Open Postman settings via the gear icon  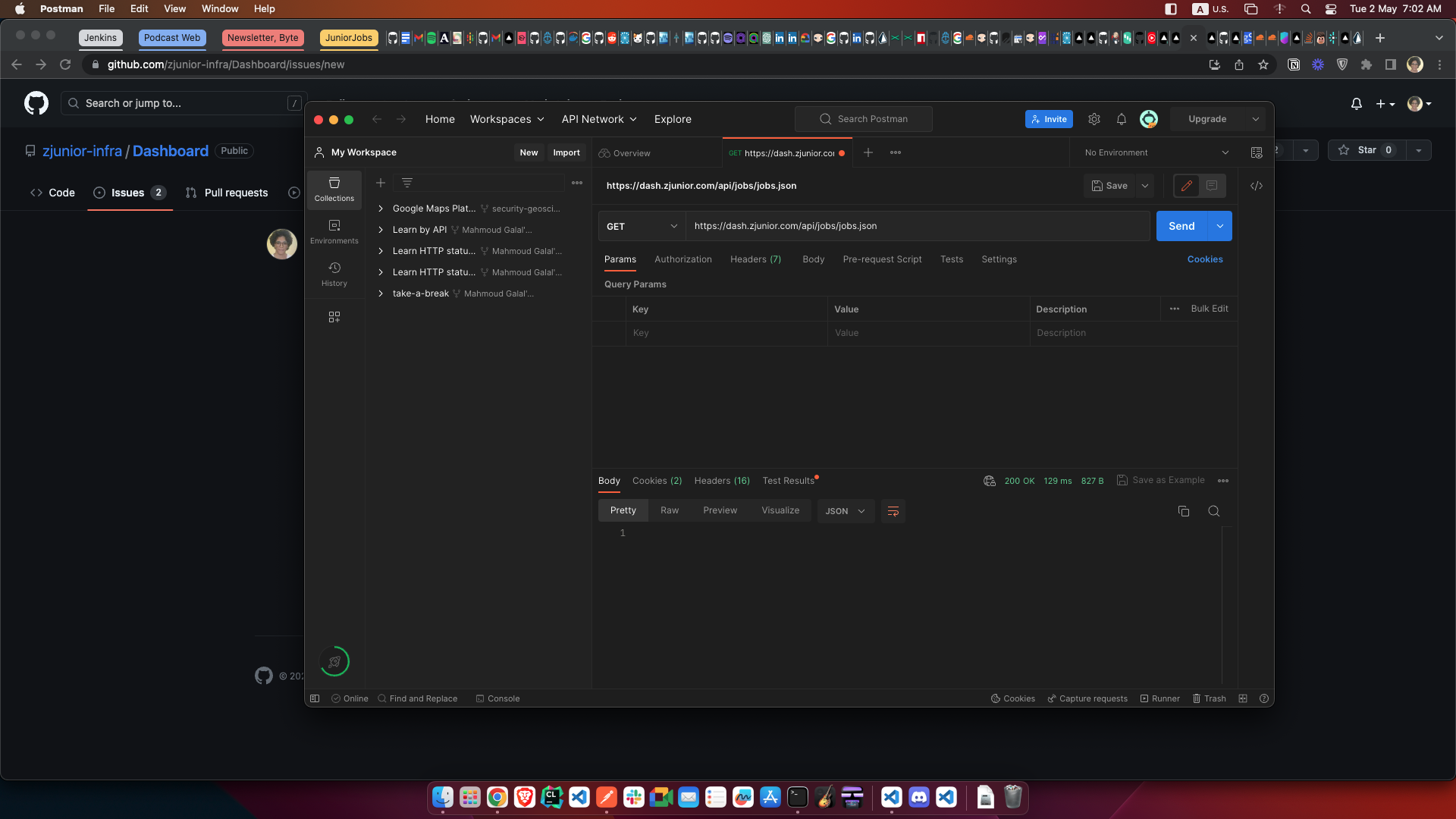click(1094, 119)
